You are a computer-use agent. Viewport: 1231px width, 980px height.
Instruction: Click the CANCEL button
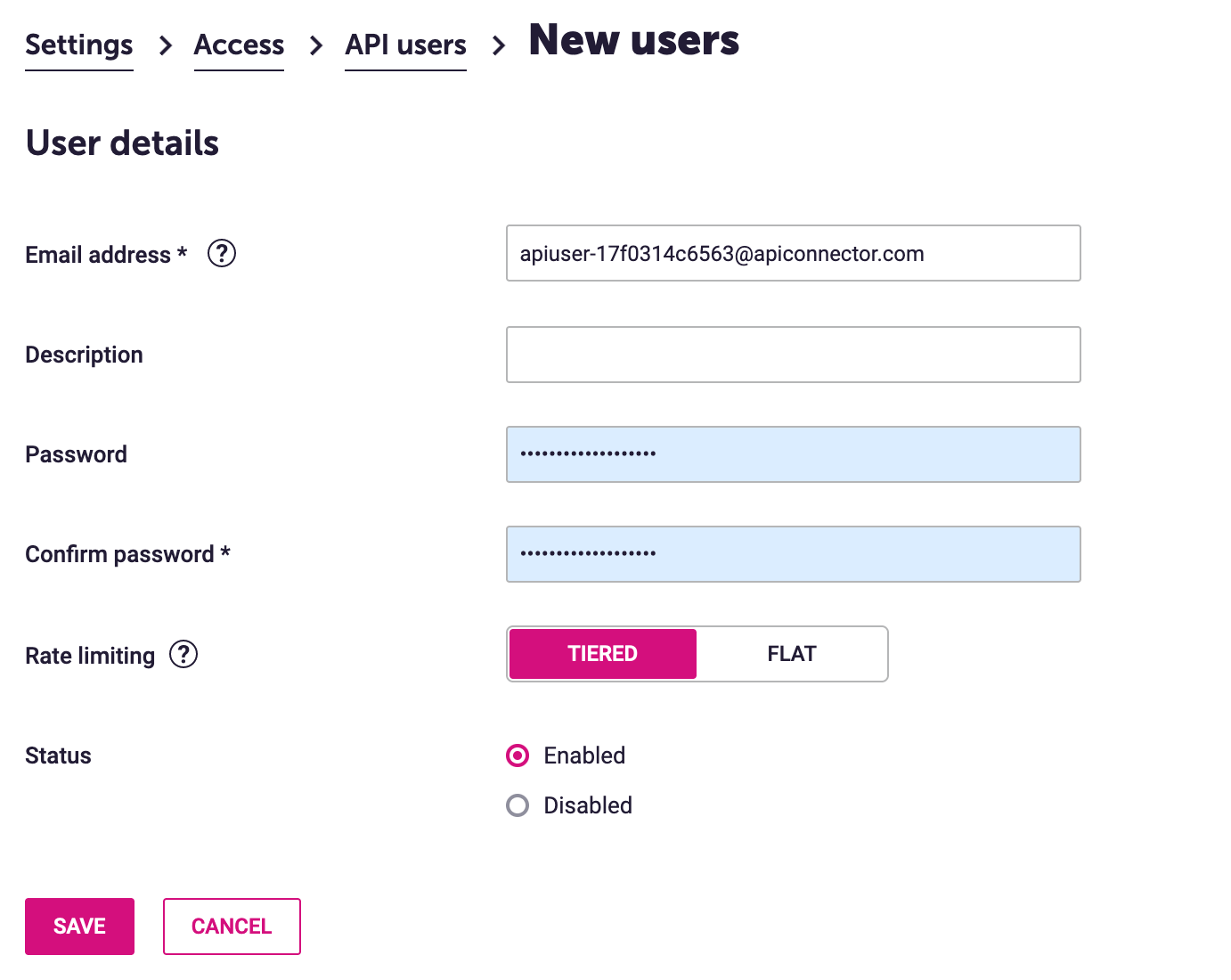(x=232, y=927)
